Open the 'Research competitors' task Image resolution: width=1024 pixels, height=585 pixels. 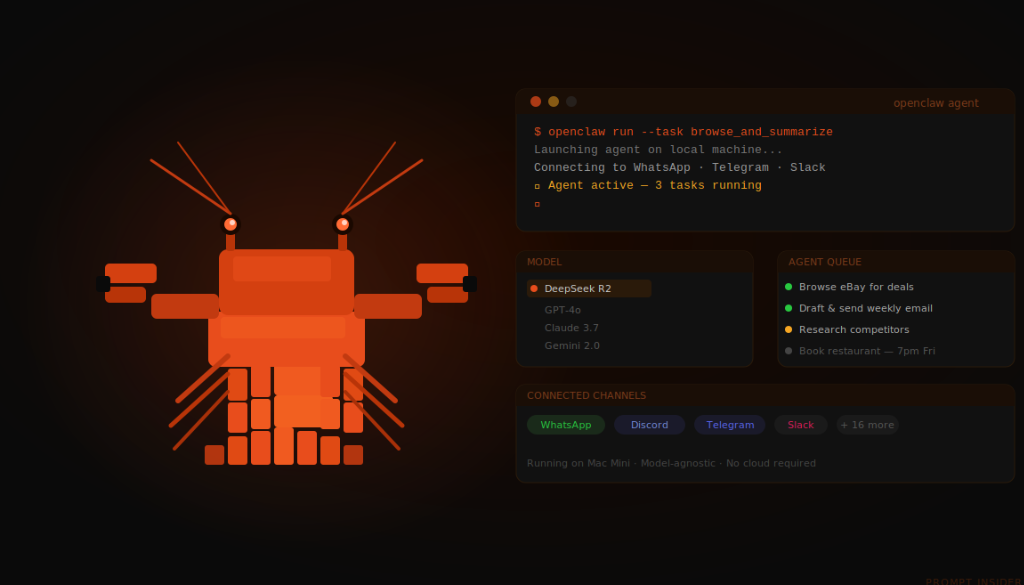[854, 330]
